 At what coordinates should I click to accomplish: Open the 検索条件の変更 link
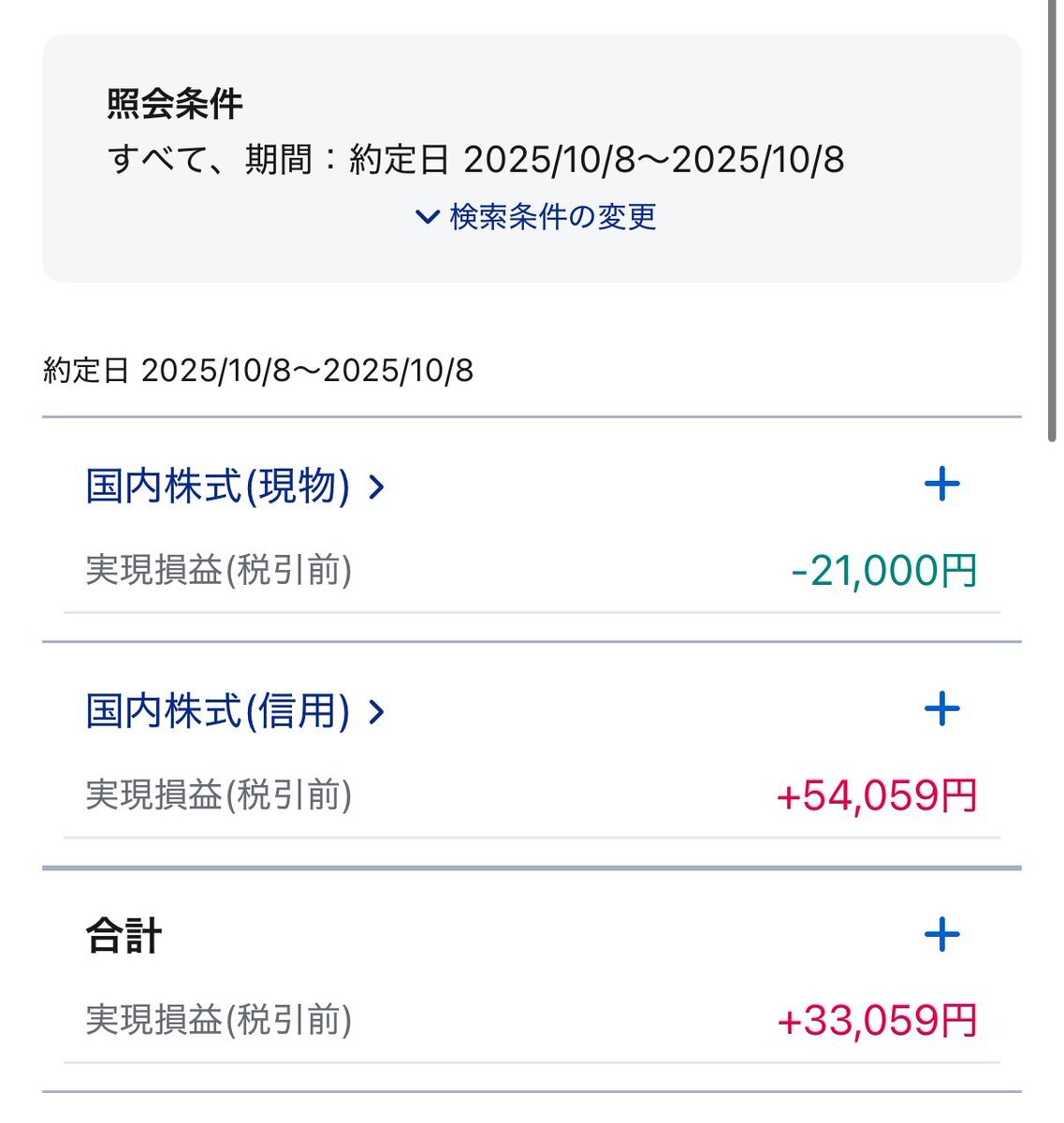tap(552, 217)
